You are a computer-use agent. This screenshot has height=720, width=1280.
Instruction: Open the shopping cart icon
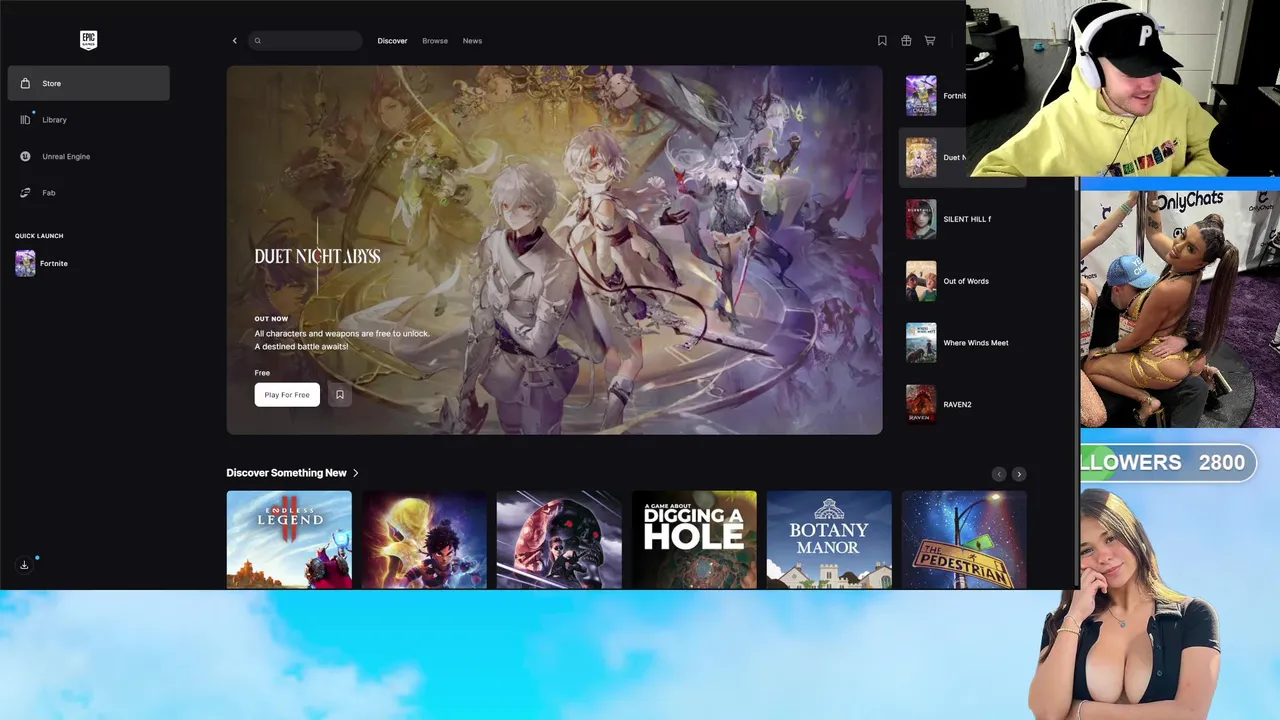pyautogui.click(x=930, y=41)
